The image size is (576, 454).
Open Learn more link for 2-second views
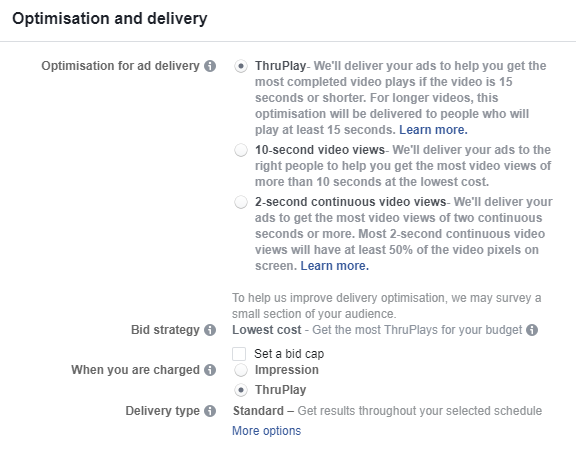(334, 266)
